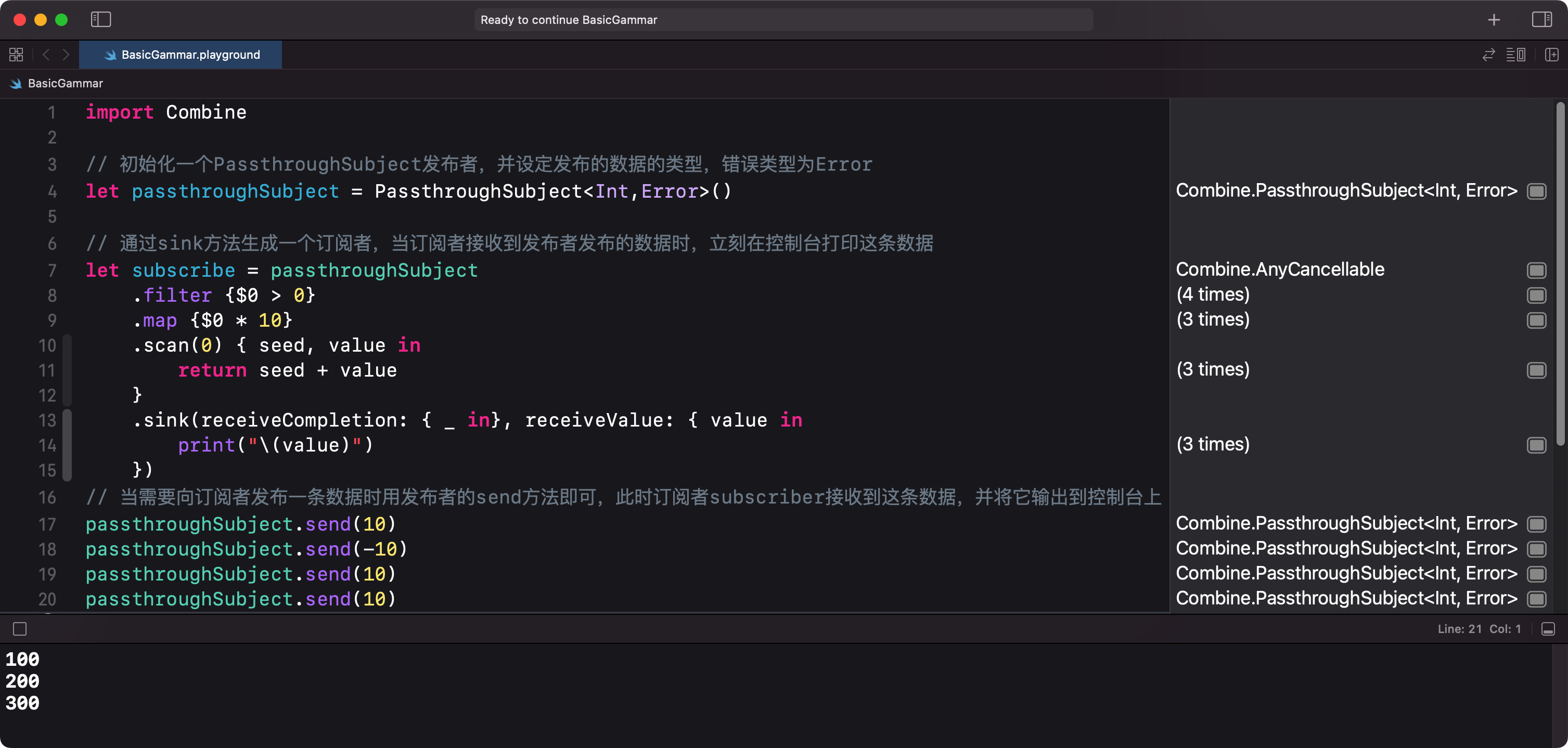Show quick look for line 20 send result
This screenshot has width=1568, height=748.
tap(1536, 599)
